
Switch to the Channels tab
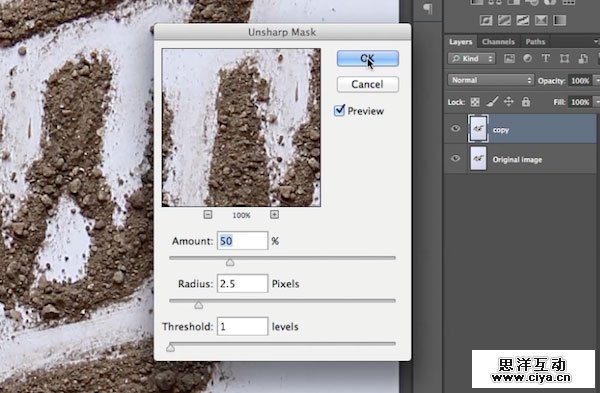(x=498, y=42)
